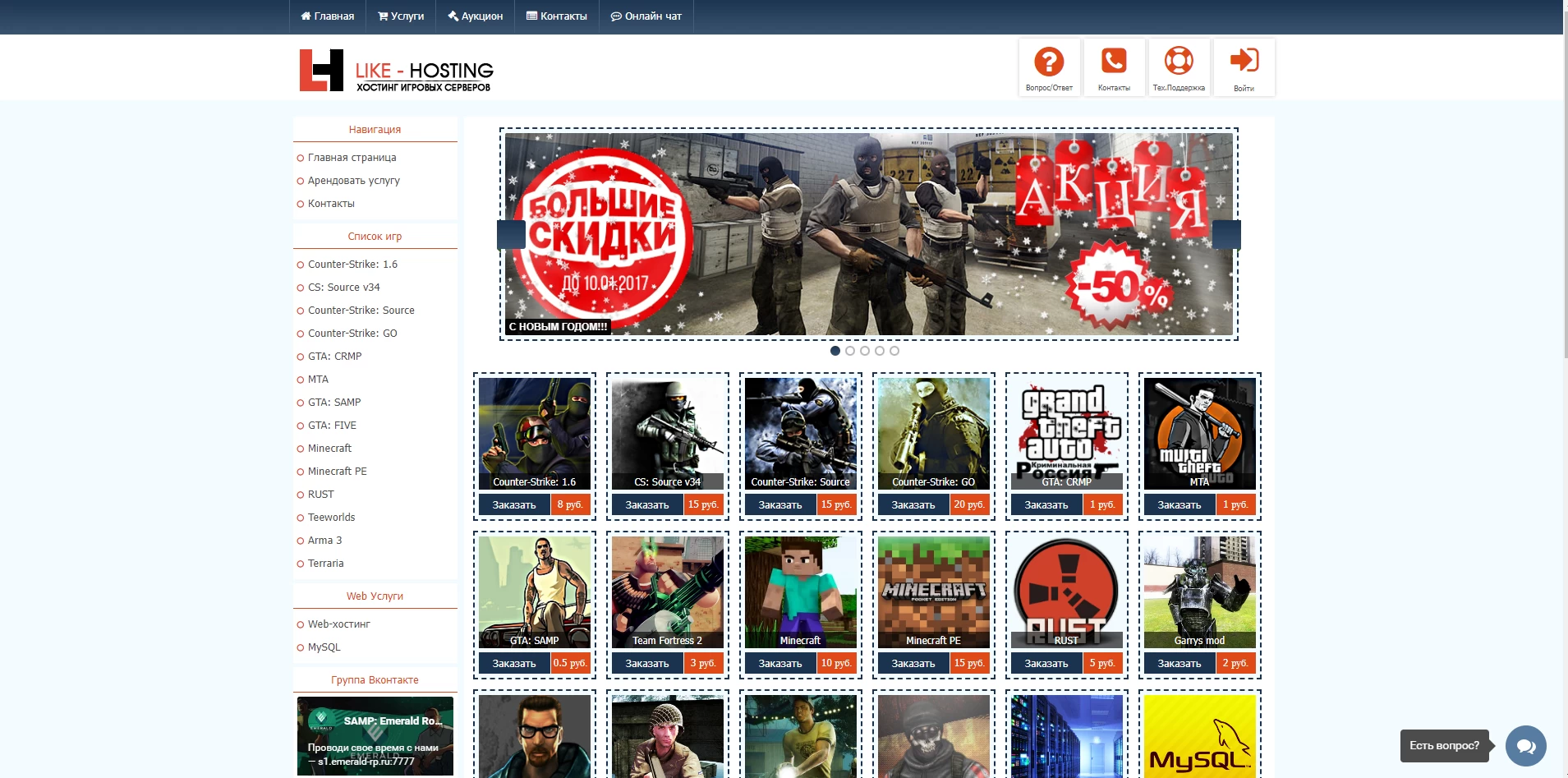
Task: Open Аукцион in top menu
Action: pyautogui.click(x=476, y=16)
